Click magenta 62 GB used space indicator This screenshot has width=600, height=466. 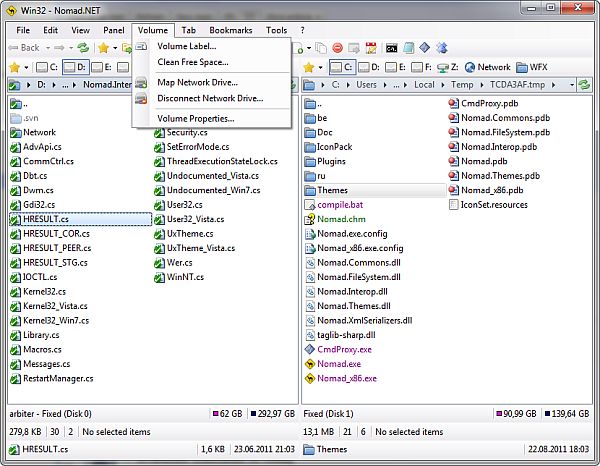point(228,414)
